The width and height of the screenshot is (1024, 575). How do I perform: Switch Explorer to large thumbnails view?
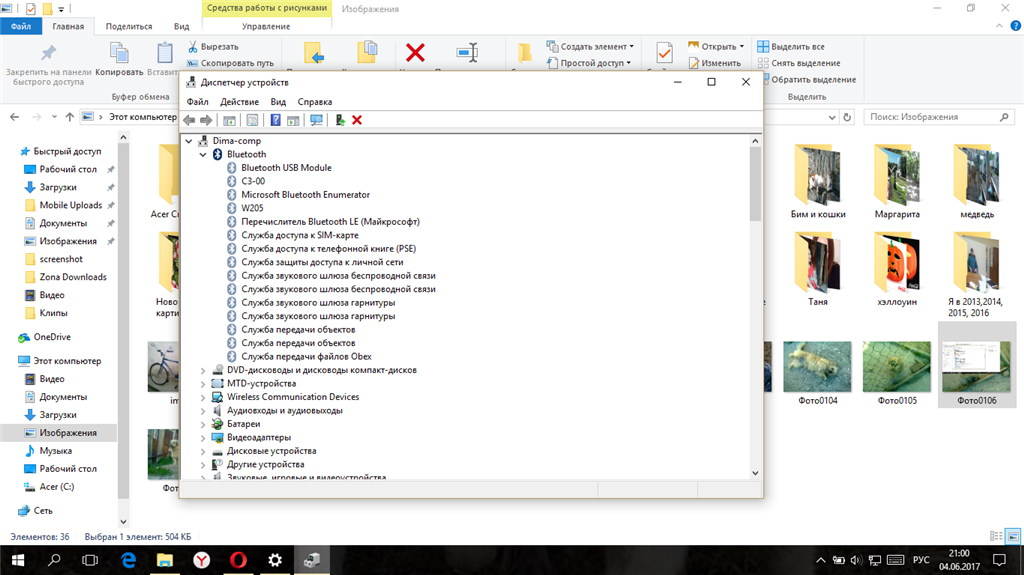tap(1013, 536)
